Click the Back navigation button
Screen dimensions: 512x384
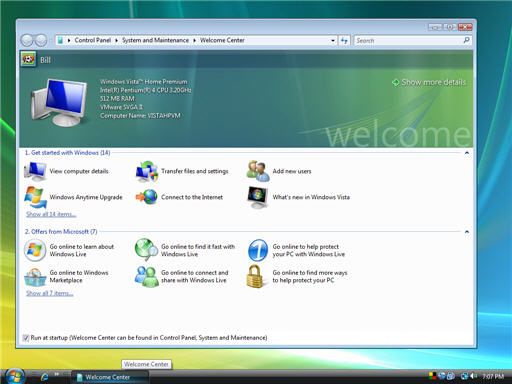(27, 40)
